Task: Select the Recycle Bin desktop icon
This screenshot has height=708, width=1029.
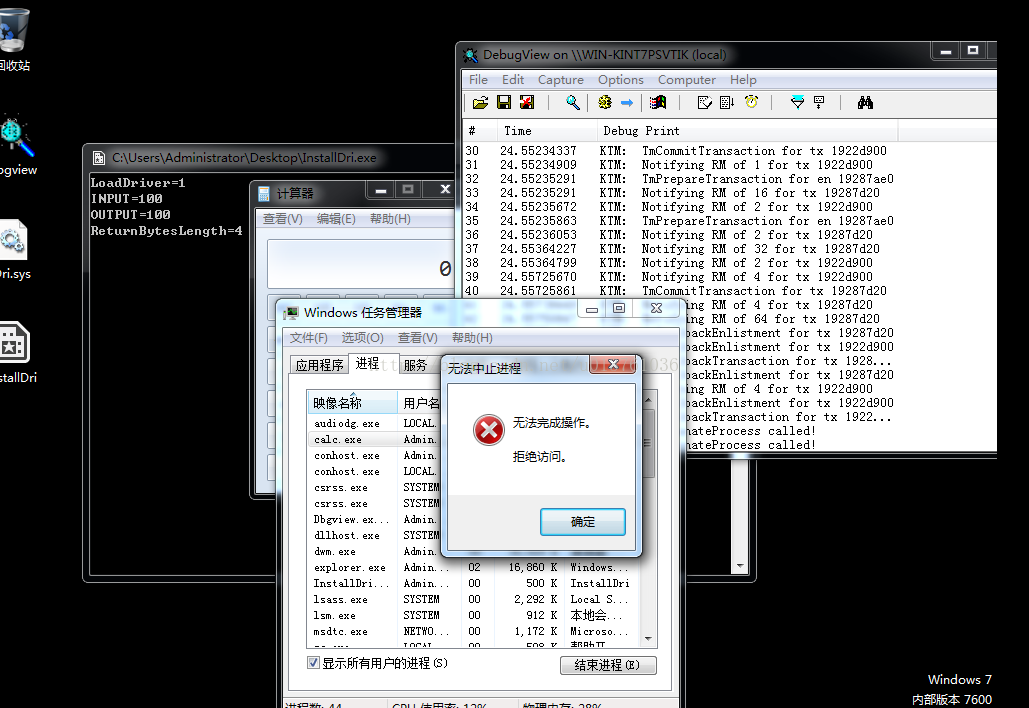Action: 14,38
